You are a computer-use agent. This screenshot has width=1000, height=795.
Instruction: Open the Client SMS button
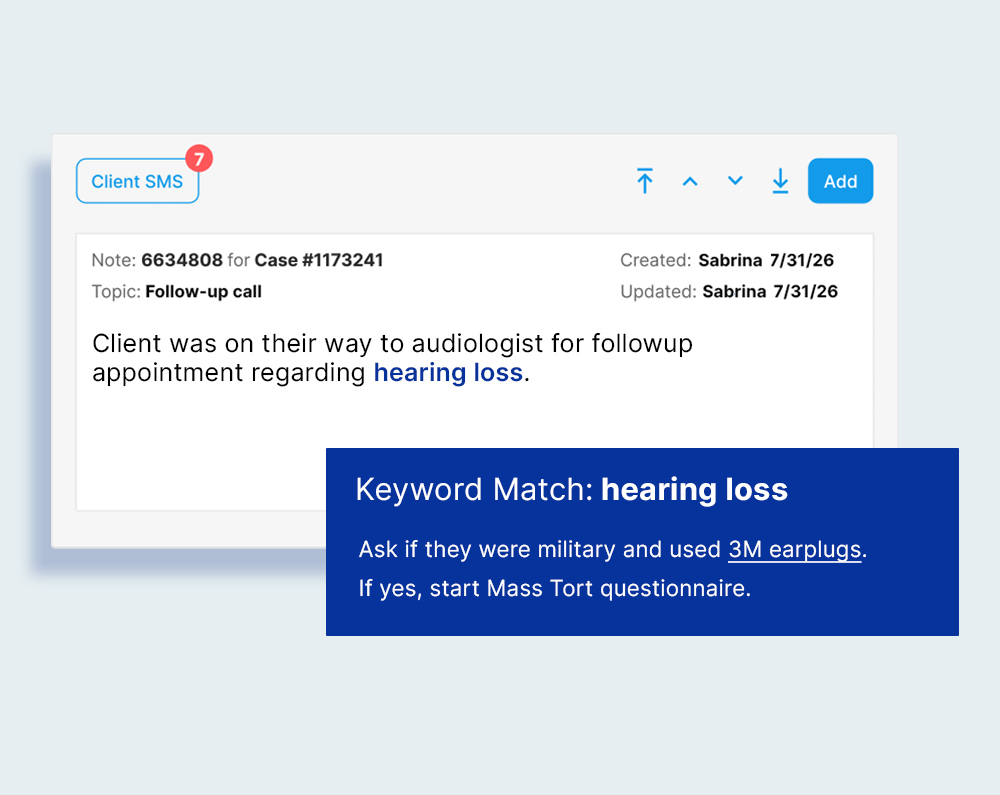[137, 182]
